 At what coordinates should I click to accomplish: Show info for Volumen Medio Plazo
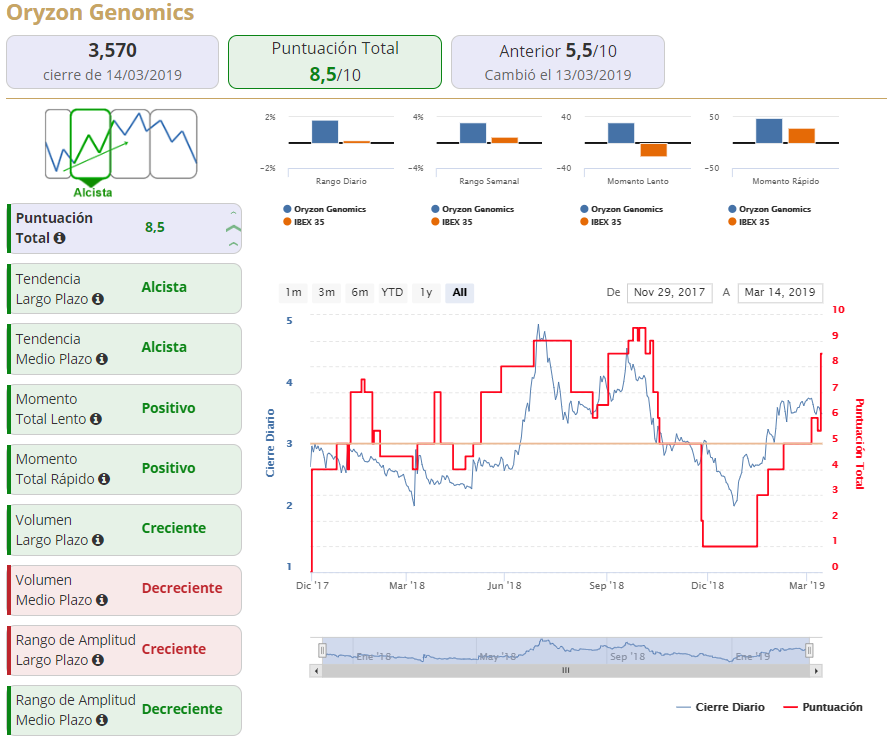coord(102,600)
